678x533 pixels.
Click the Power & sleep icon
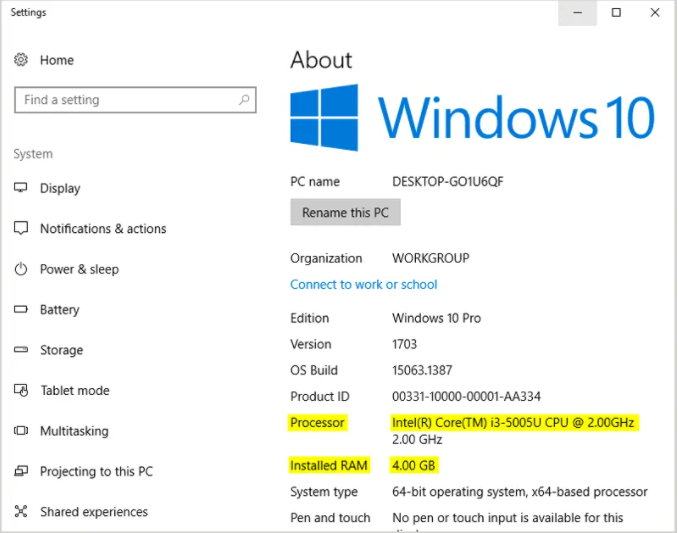tap(21, 269)
